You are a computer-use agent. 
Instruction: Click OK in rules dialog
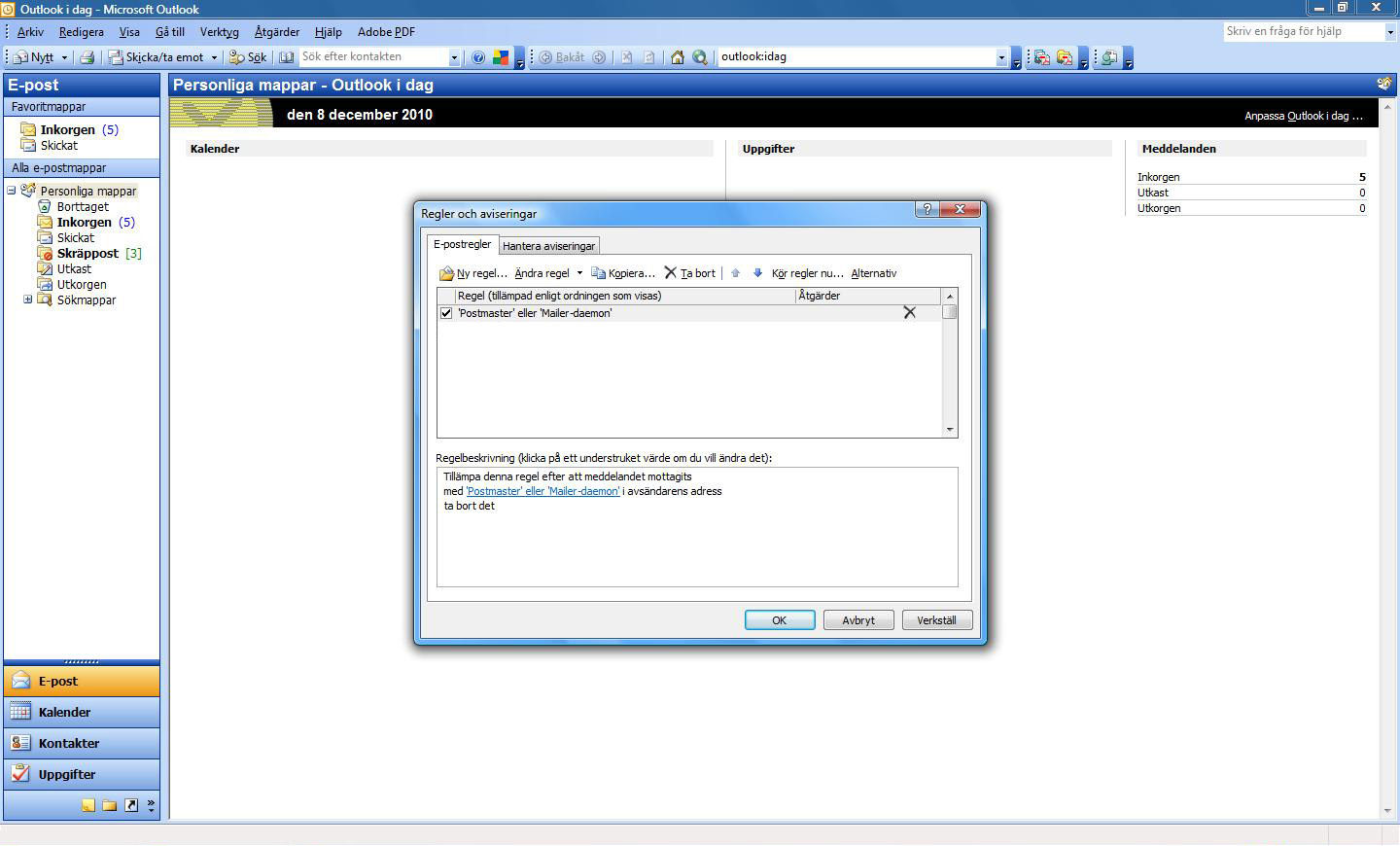[x=780, y=620]
